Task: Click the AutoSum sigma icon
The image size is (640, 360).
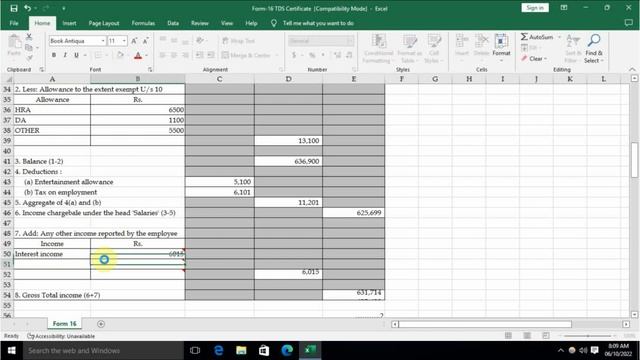Action: pyautogui.click(x=524, y=37)
